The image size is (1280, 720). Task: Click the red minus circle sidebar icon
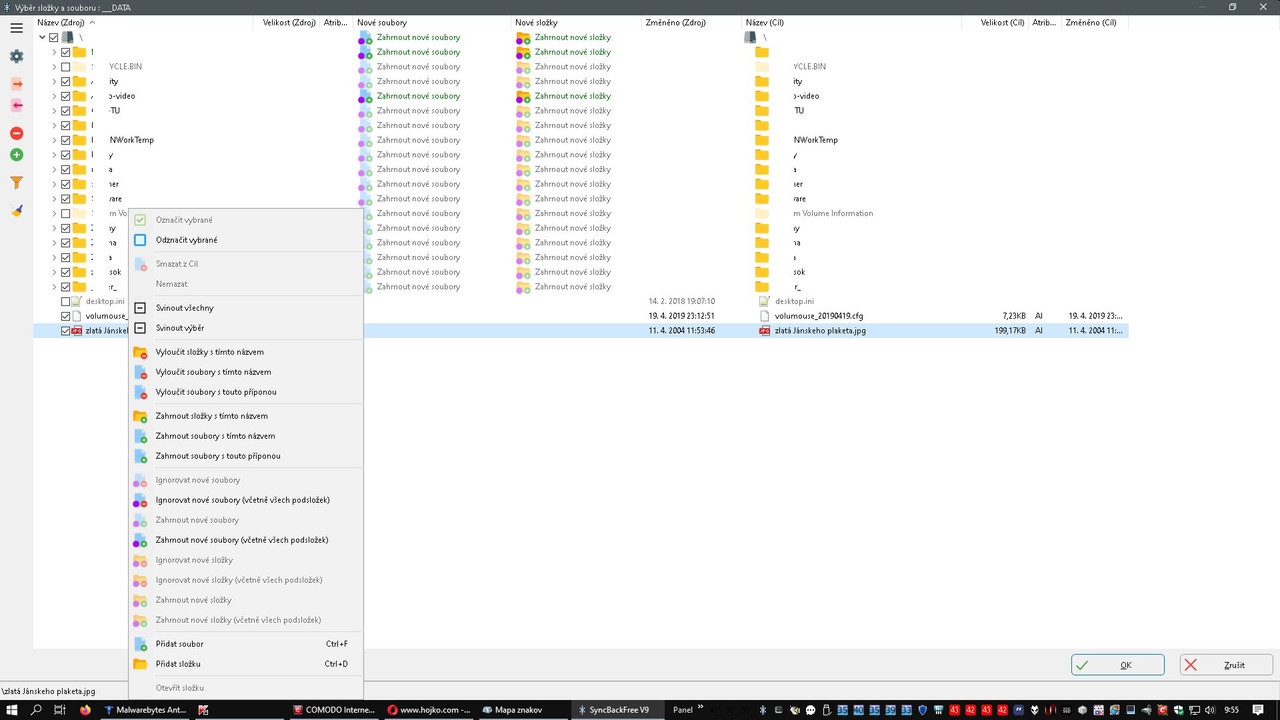click(16, 133)
